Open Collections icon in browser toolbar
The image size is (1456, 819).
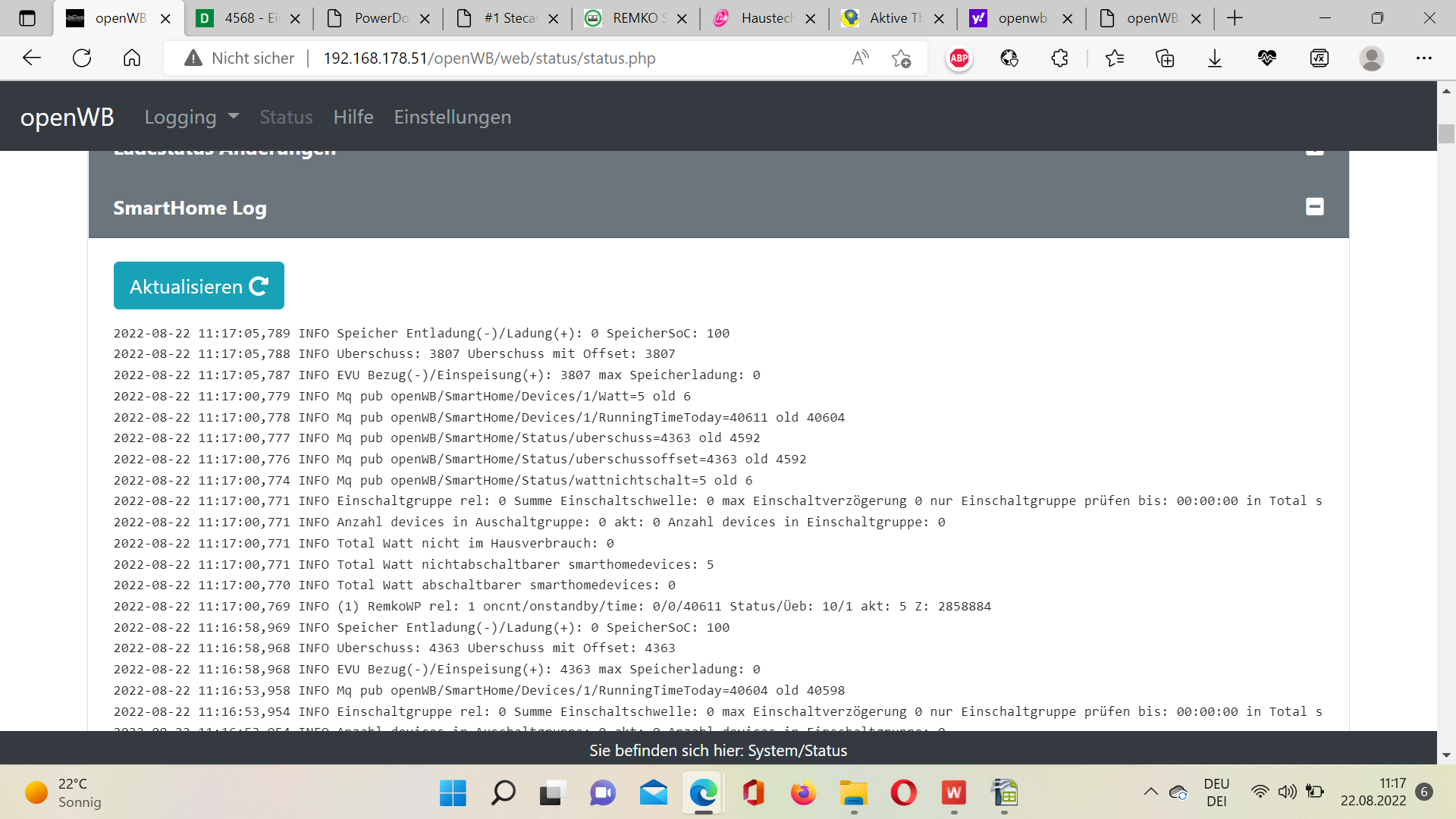point(1165,58)
